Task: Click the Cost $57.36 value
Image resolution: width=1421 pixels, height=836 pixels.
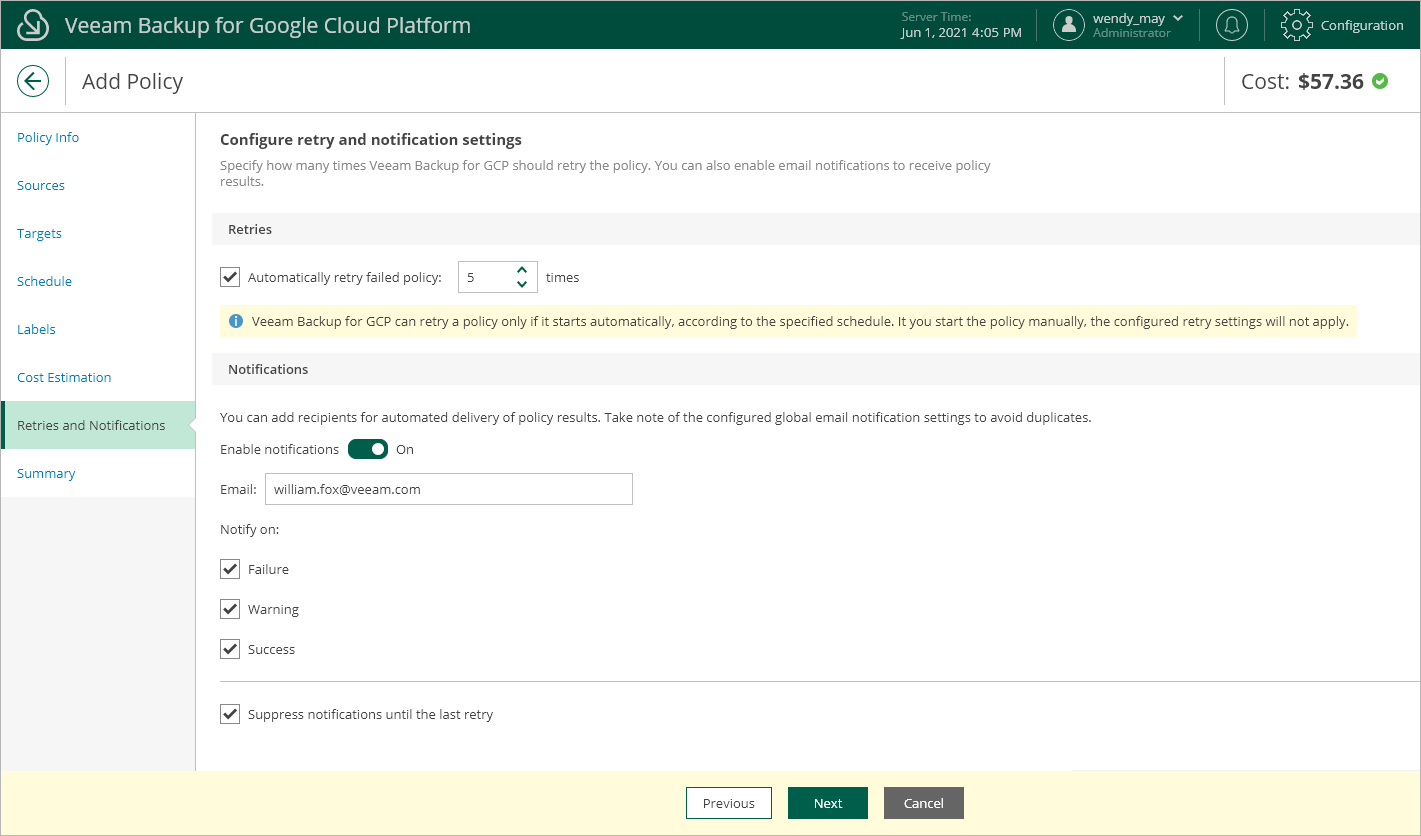Action: (1331, 81)
